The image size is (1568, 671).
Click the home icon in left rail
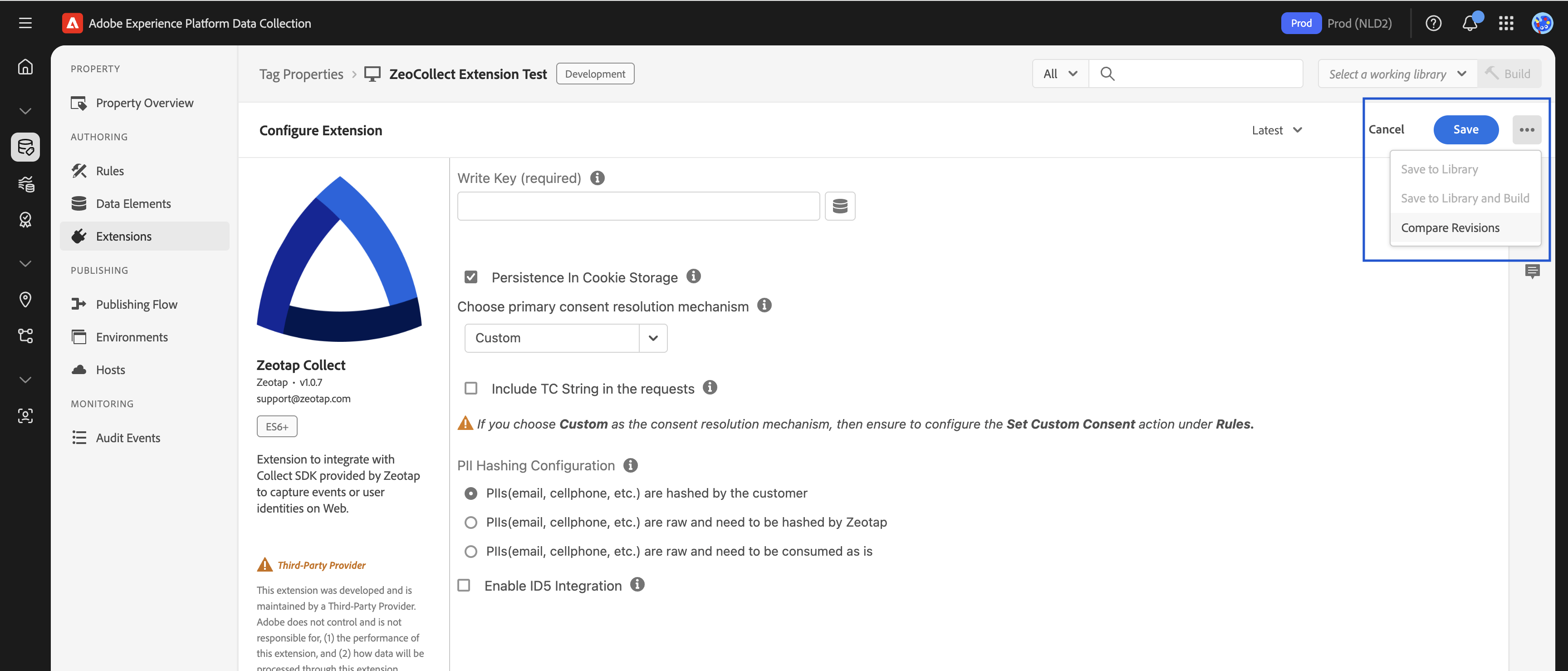pos(25,66)
